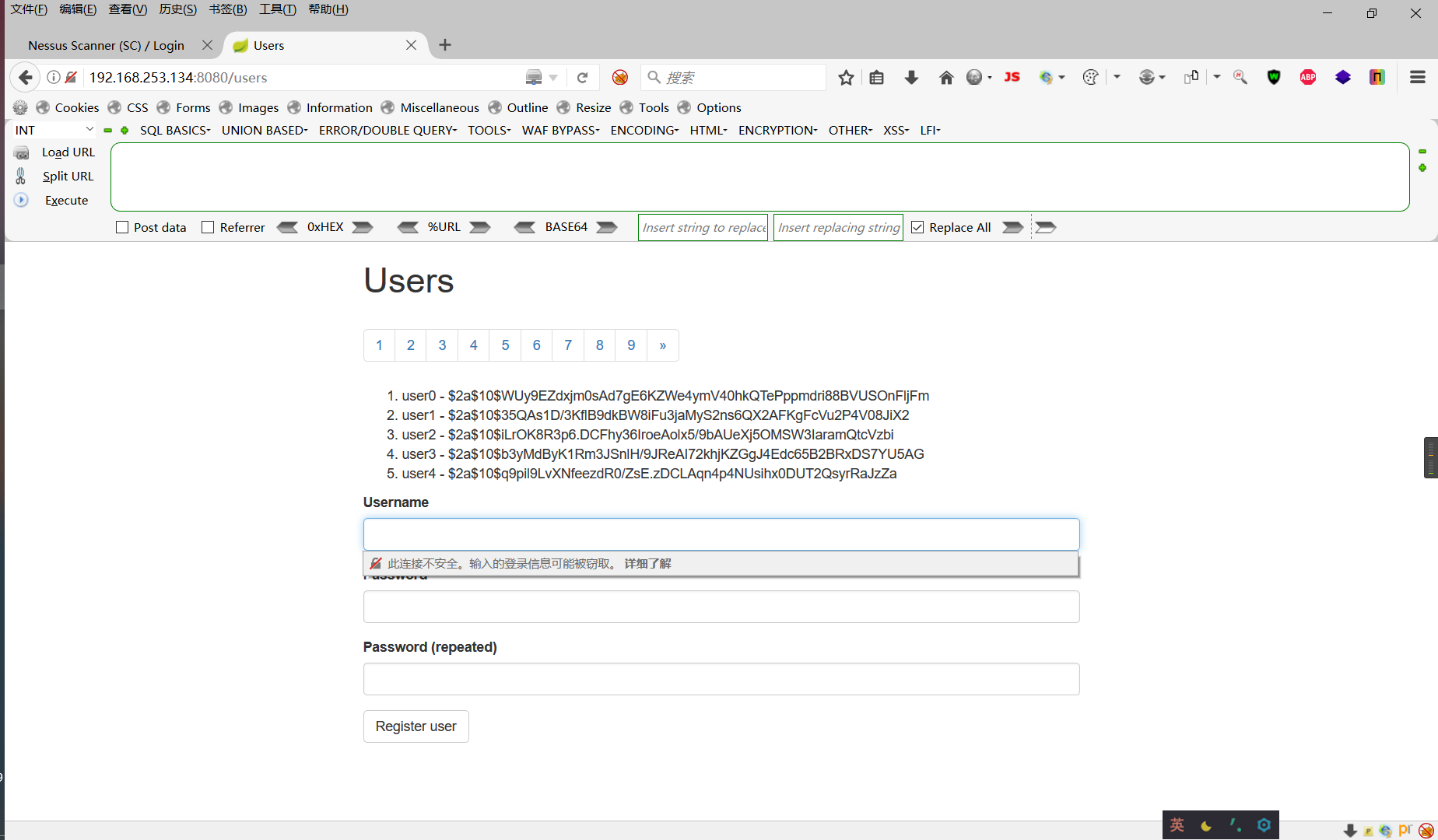Expand the TOOLS dropdown menu
This screenshot has width=1438, height=840.
[x=489, y=130]
